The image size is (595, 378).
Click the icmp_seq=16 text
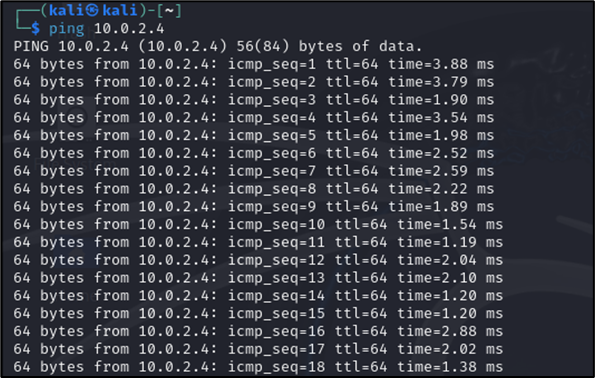(x=276, y=332)
